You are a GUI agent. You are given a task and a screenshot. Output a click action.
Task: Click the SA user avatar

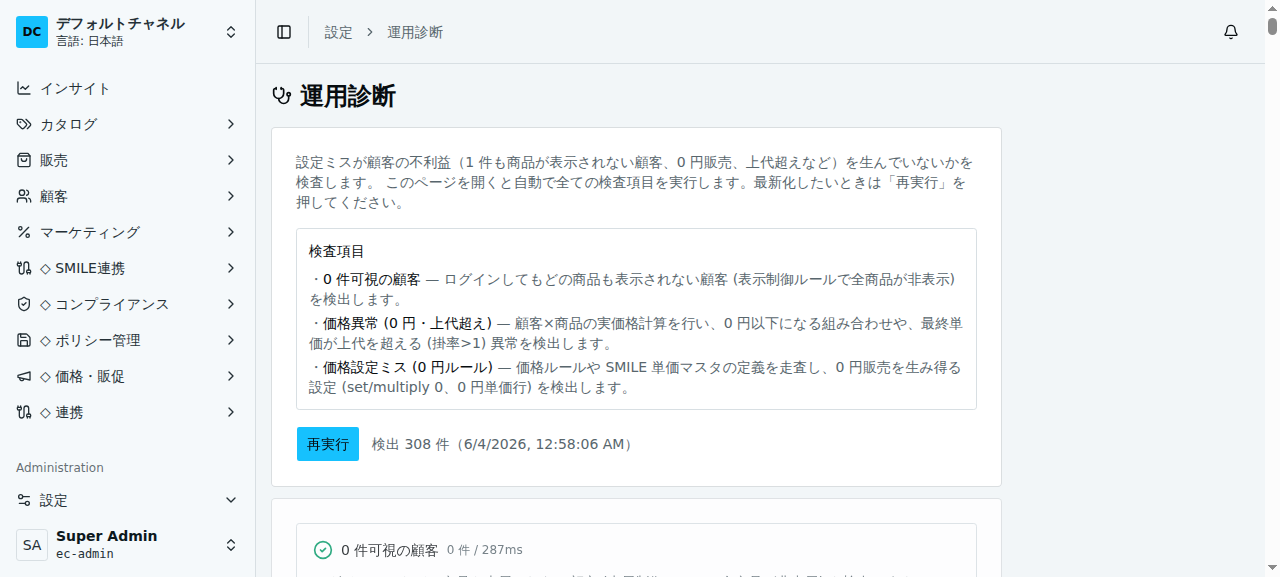click(x=32, y=545)
